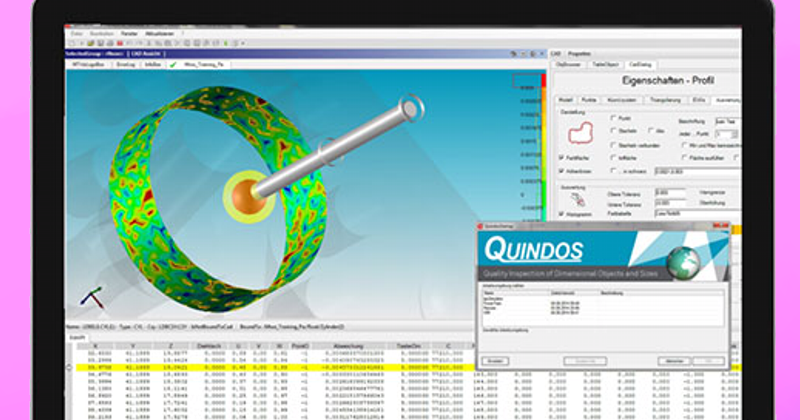The image size is (800, 420).
Task: Click the green checkmark icon by Mmo_Training tab
Action: pyautogui.click(x=173, y=65)
